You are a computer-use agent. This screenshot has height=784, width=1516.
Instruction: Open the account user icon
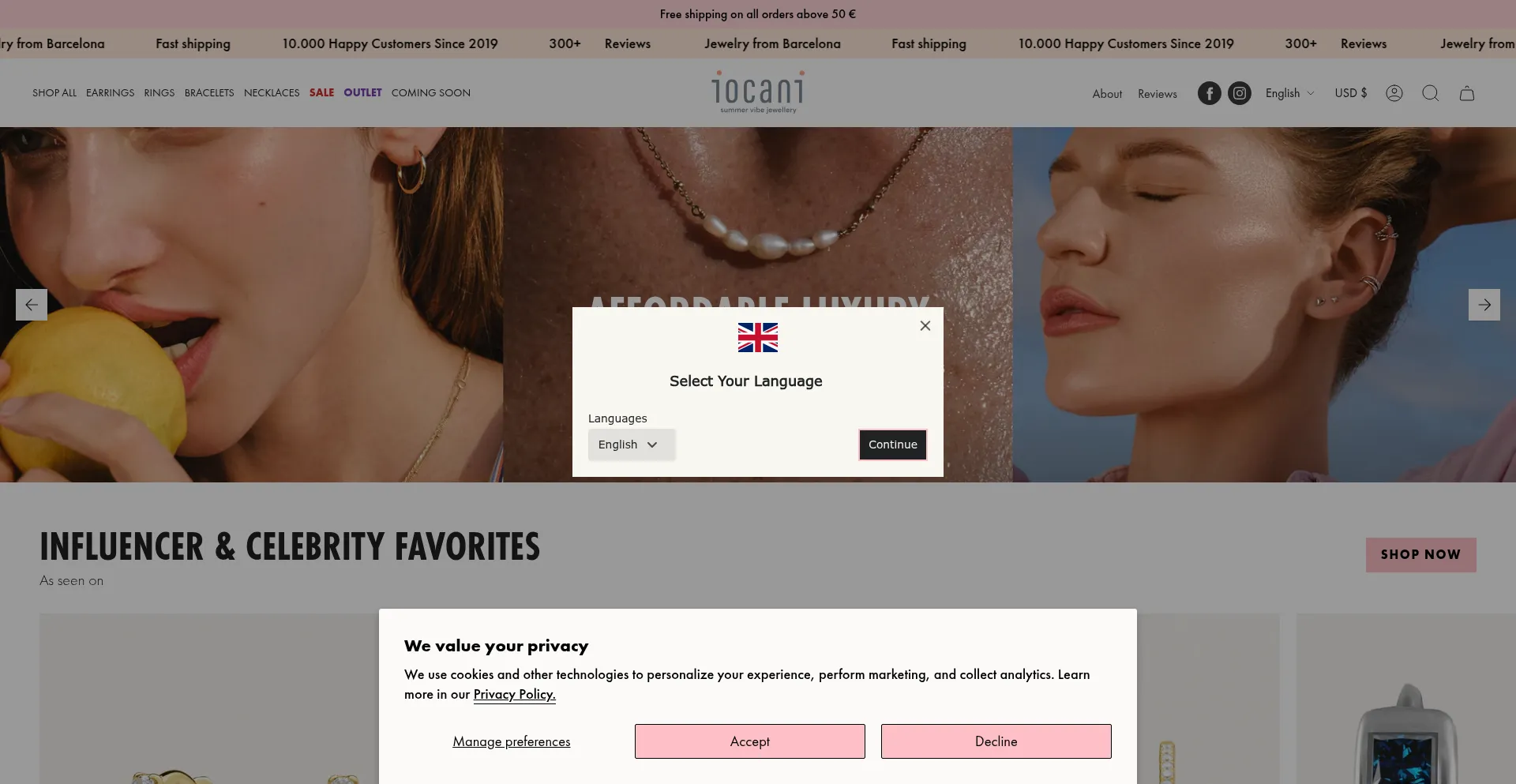(1394, 93)
